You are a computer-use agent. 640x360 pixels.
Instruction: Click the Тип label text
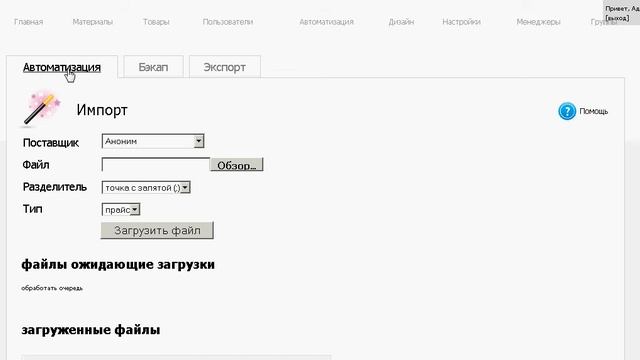tap(33, 209)
